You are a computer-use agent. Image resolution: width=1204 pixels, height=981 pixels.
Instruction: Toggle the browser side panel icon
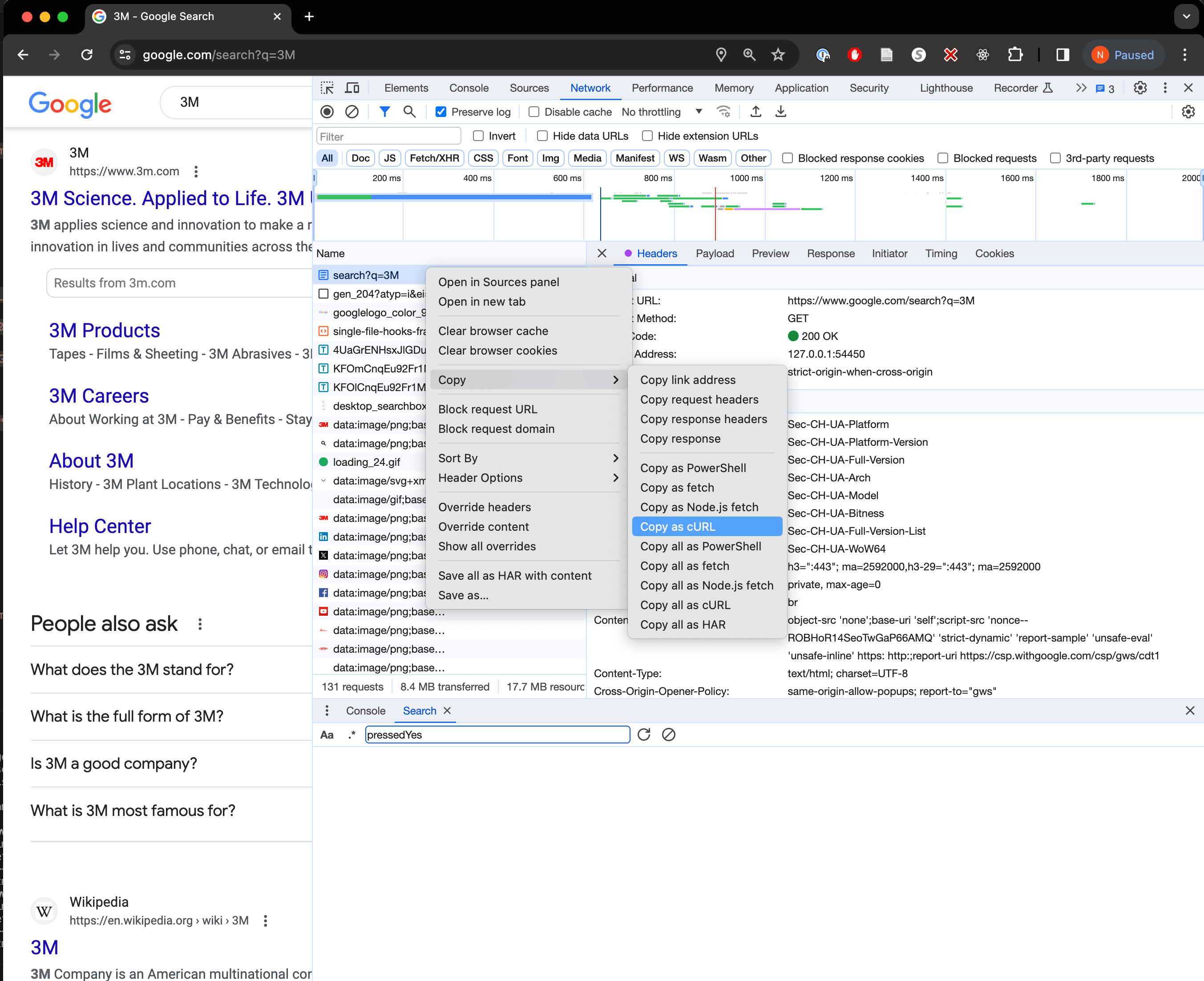1062,55
